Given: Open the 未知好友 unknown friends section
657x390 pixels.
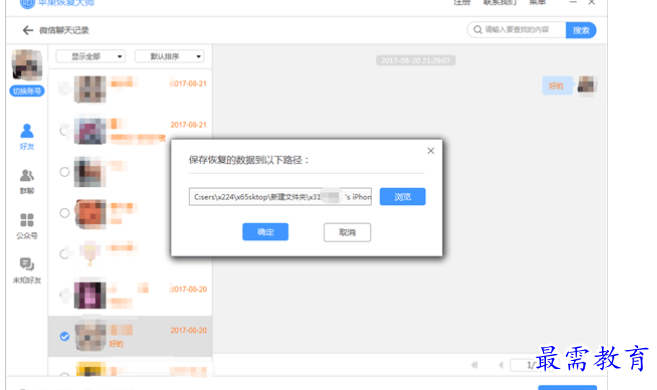Looking at the screenshot, I should click(27, 271).
